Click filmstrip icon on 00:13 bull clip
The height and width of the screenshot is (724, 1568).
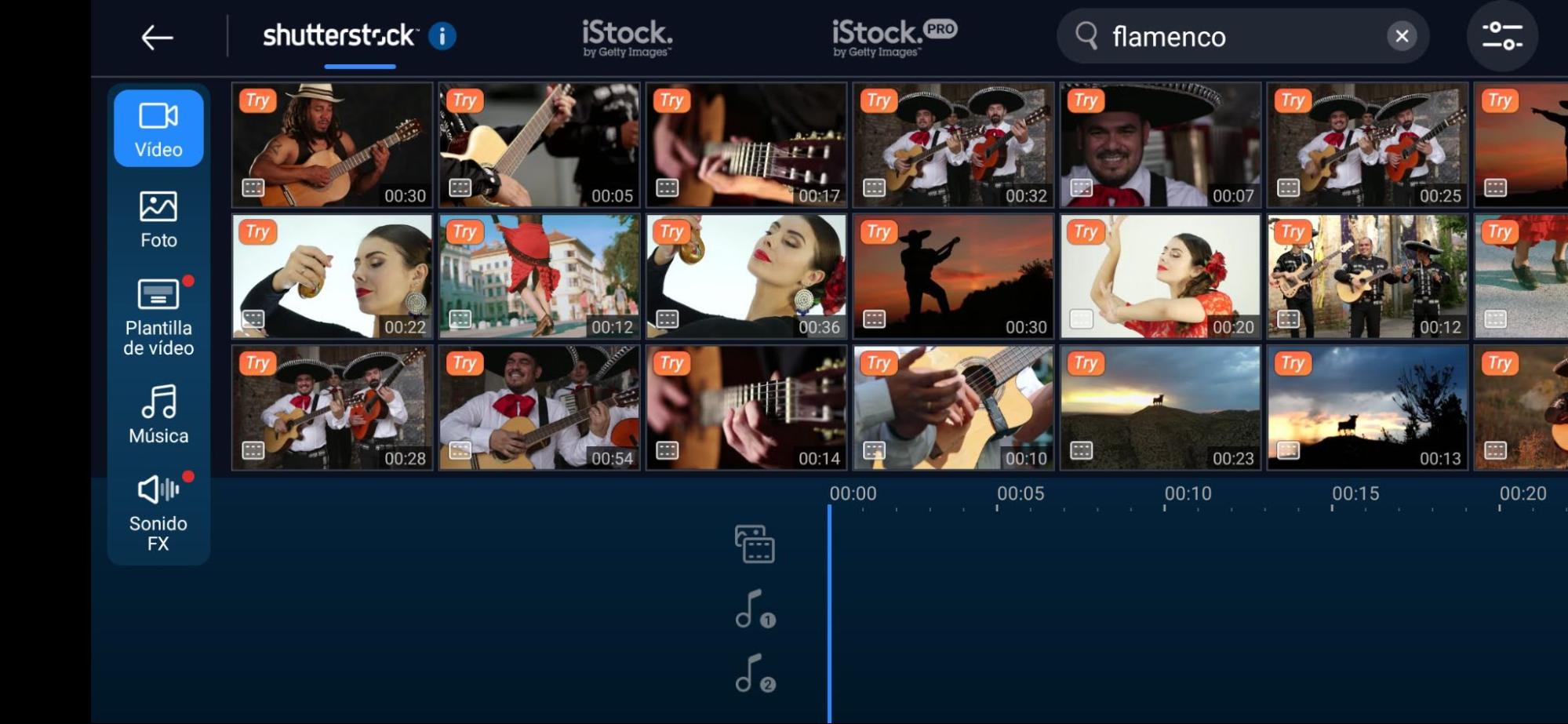tap(1289, 450)
